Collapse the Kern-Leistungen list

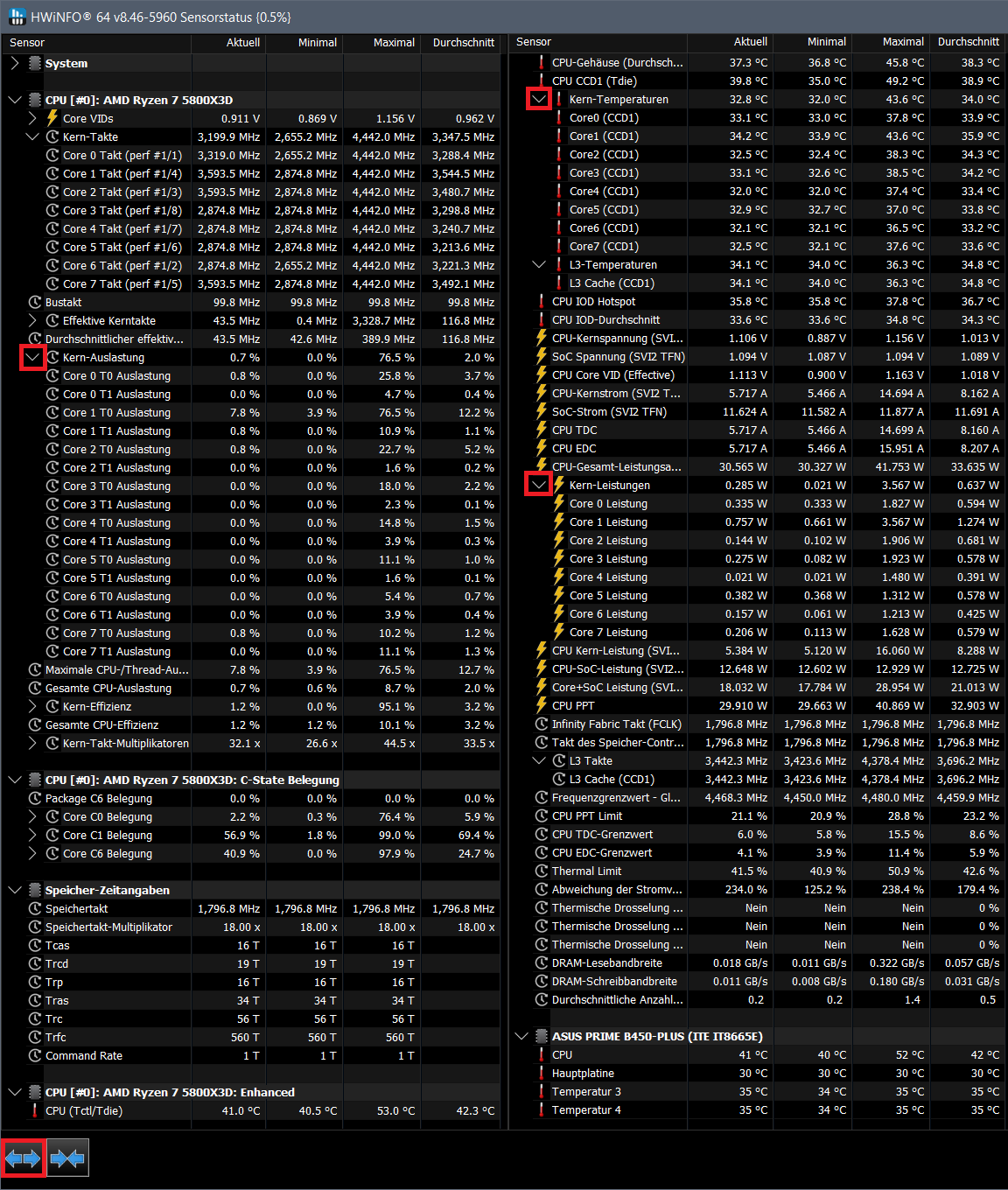pos(539,485)
